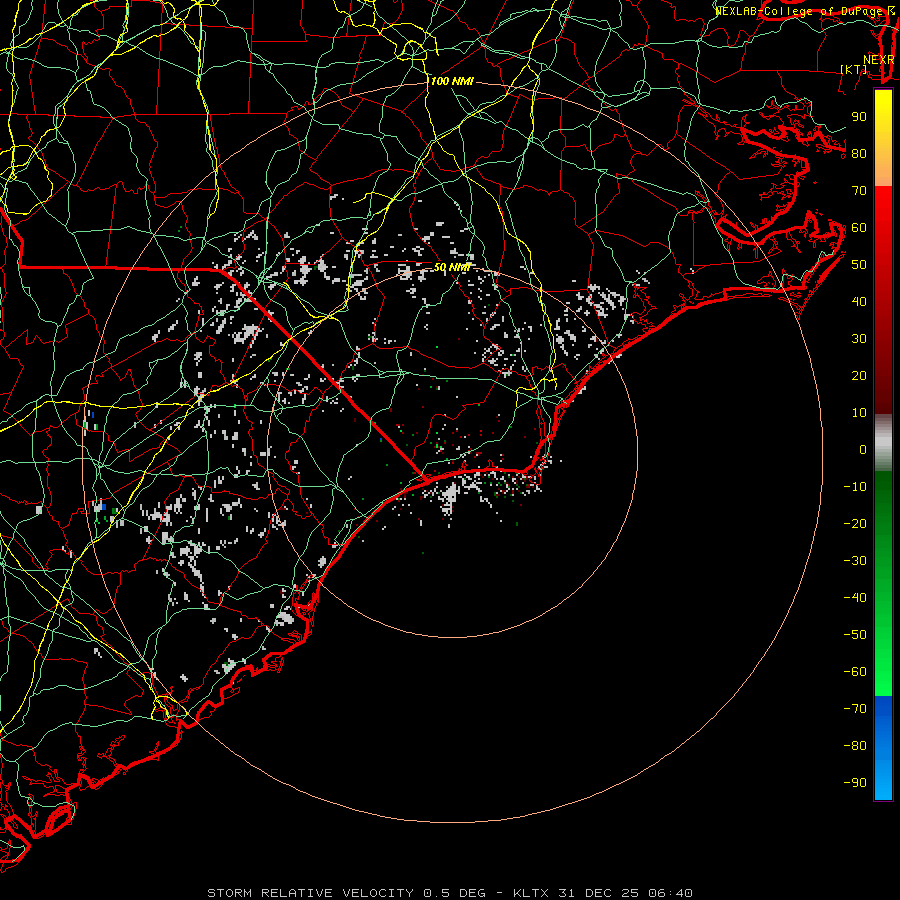The image size is (900, 900).
Task: Click the -30 value on the velocity scale
Action: [x=855, y=561]
